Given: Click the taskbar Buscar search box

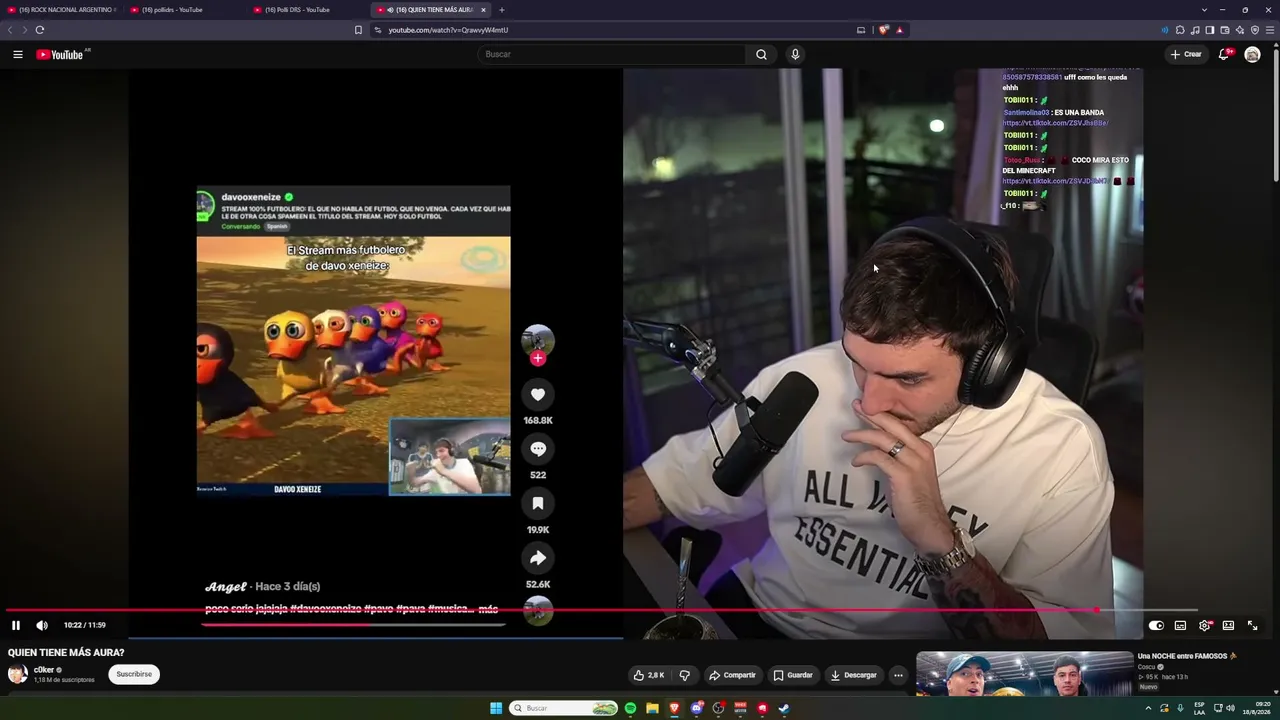Looking at the screenshot, I should pos(565,708).
